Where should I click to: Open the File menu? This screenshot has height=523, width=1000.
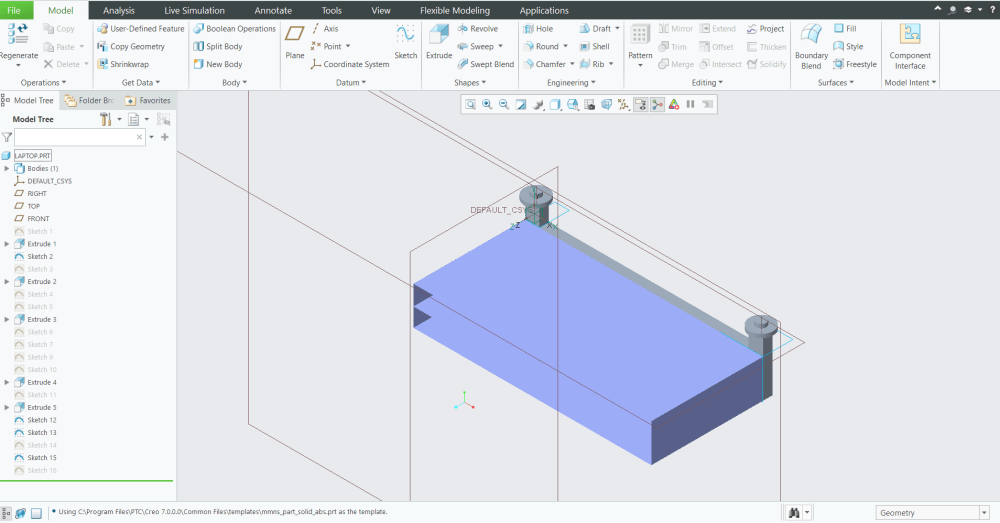[x=13, y=10]
